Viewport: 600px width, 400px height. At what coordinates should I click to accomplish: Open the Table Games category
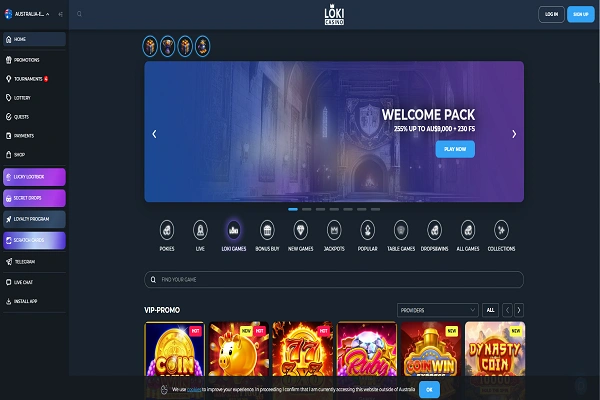click(x=401, y=230)
